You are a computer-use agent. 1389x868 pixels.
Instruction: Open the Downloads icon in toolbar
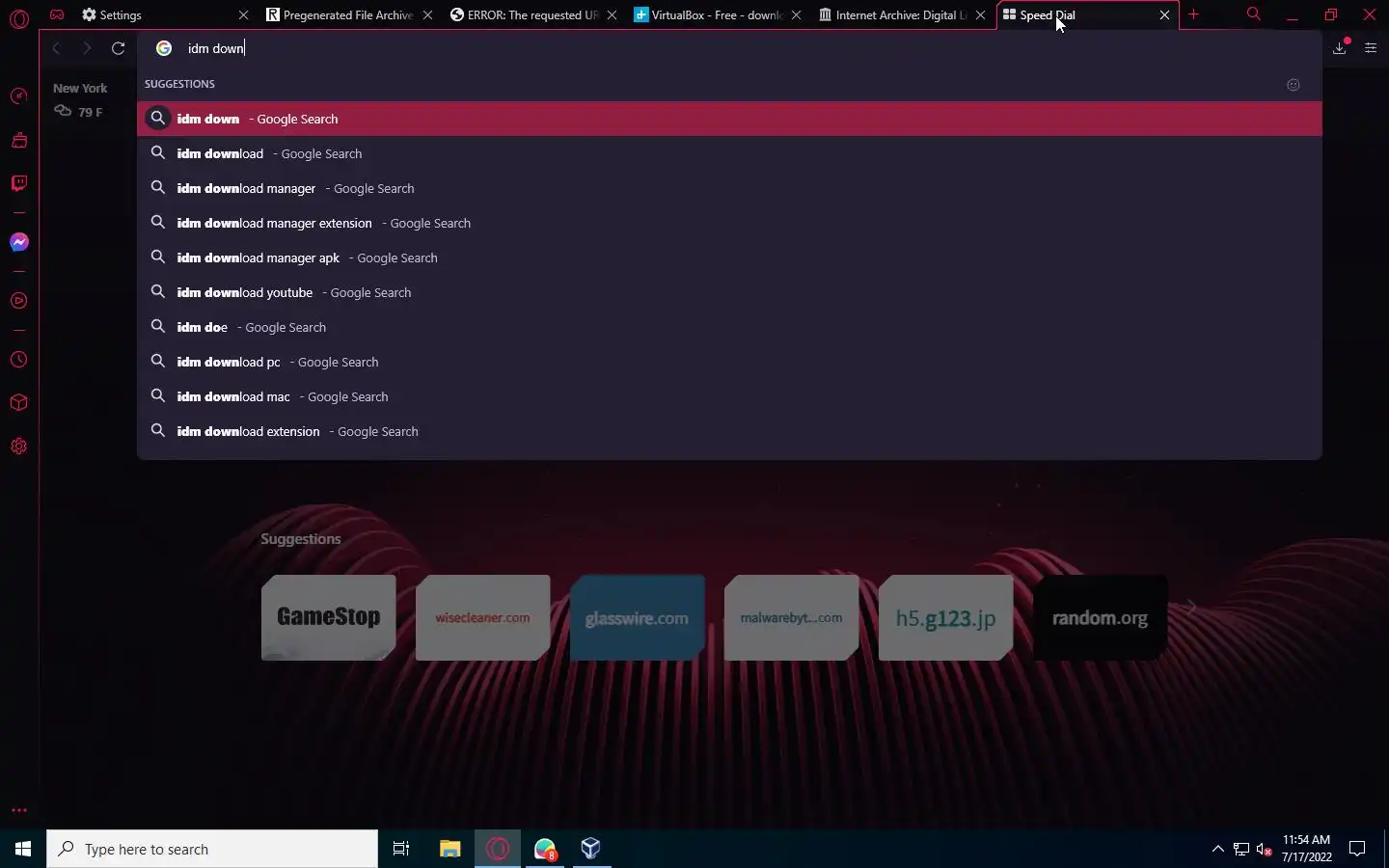[1340, 48]
